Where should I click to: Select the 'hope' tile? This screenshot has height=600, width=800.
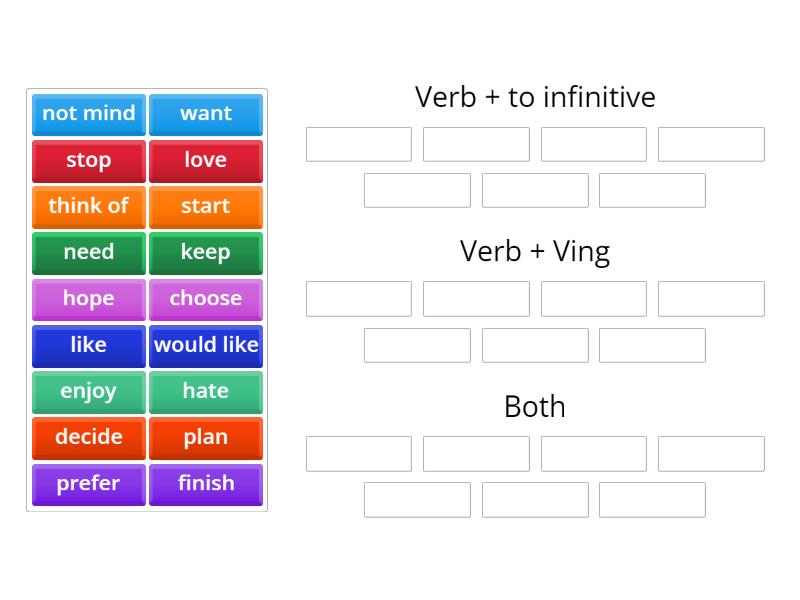[88, 299]
